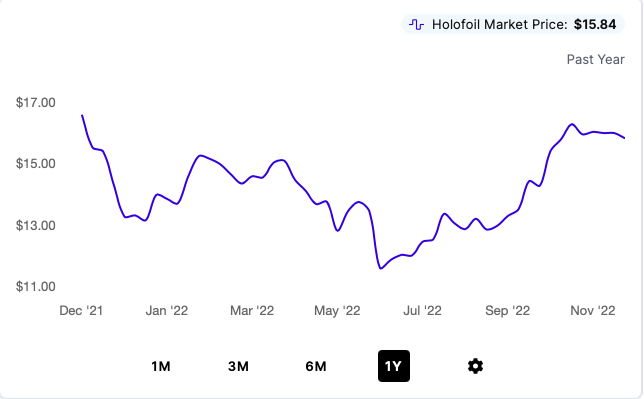Choose the 6M time range

pyautogui.click(x=316, y=366)
